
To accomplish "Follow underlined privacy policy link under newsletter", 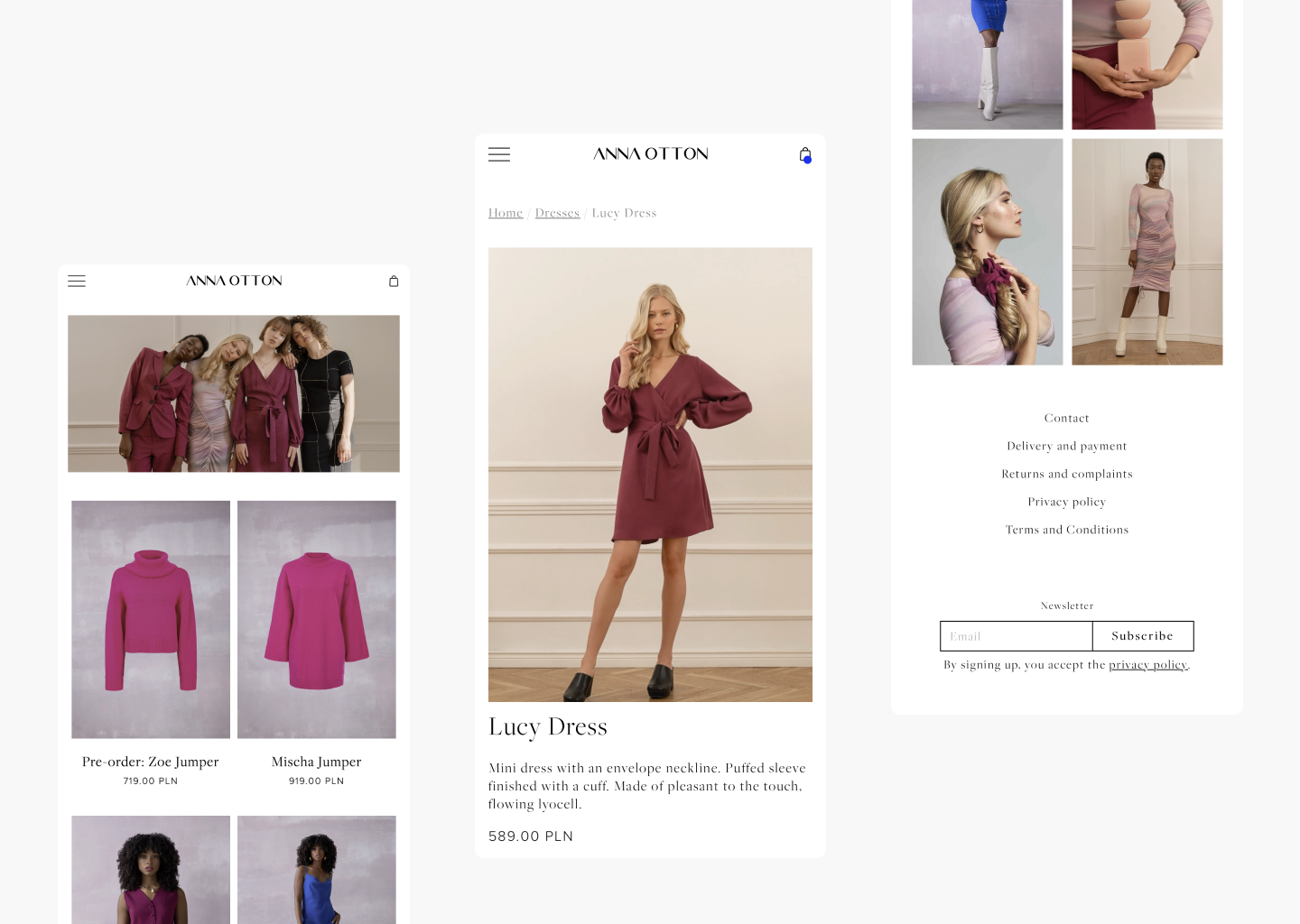I will pos(1148,665).
